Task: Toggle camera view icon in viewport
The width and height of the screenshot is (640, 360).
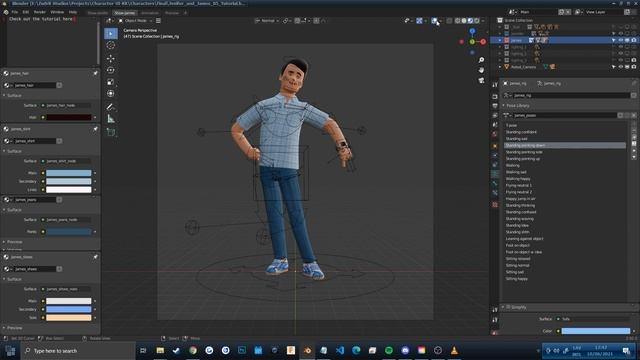Action: (x=481, y=80)
